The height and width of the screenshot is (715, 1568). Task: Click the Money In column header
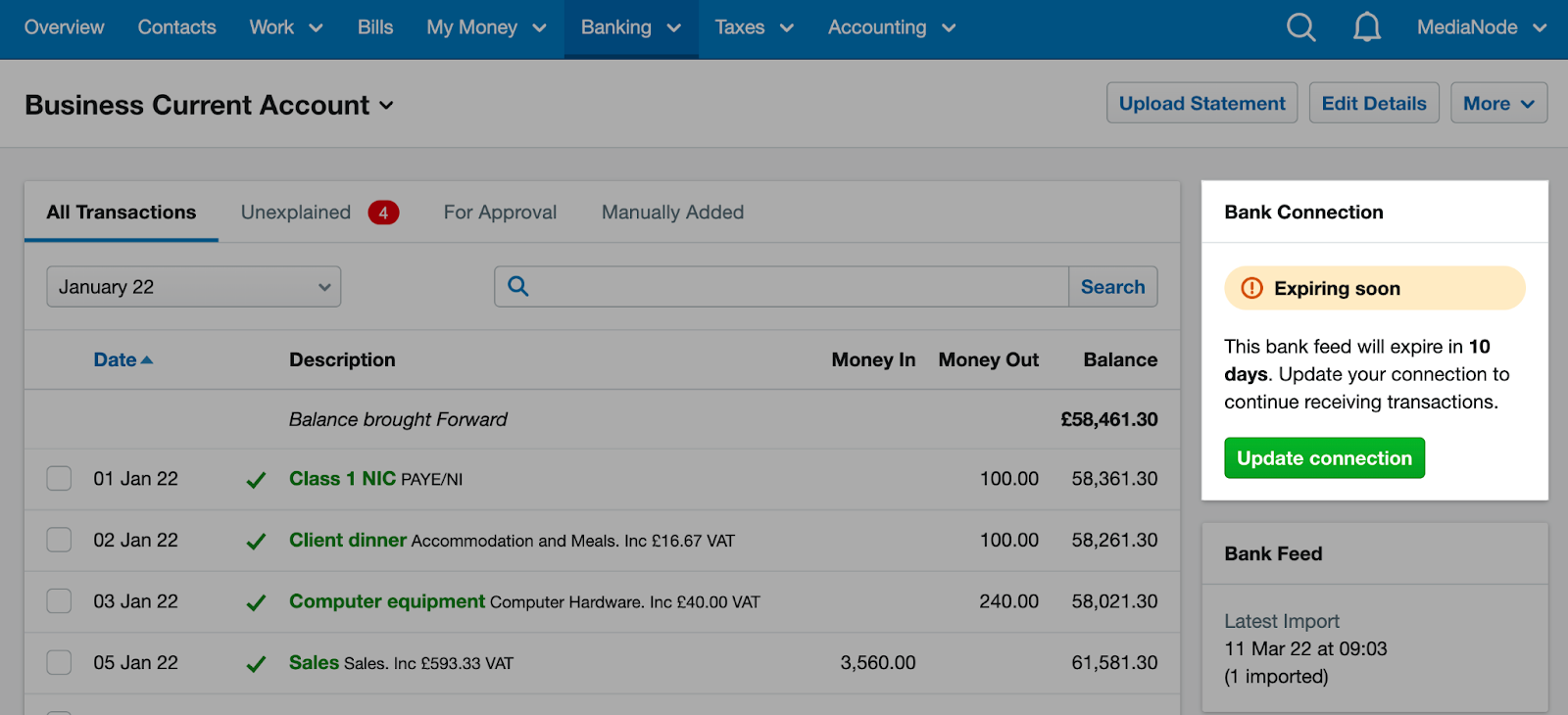[873, 360]
